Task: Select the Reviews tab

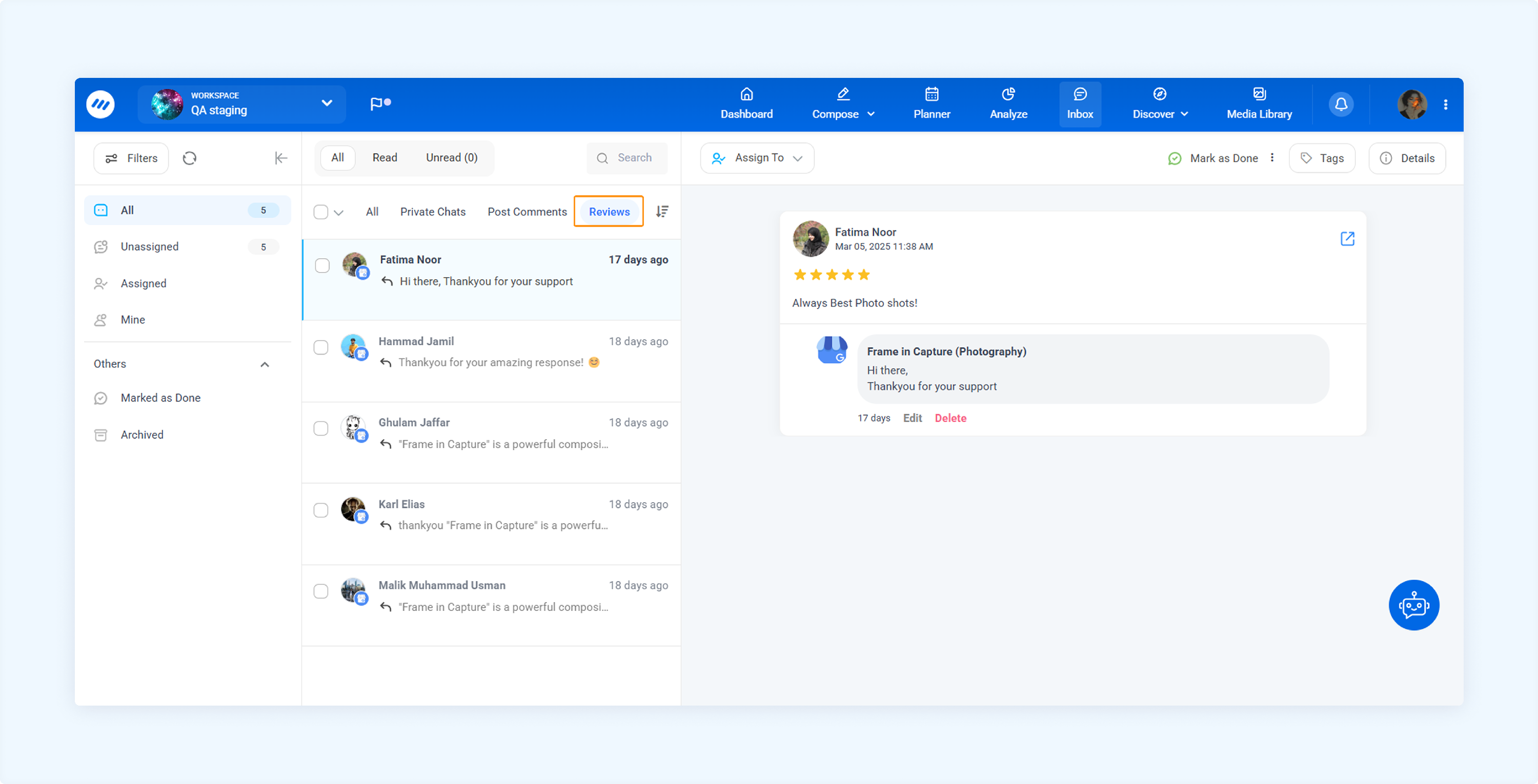Action: [609, 212]
